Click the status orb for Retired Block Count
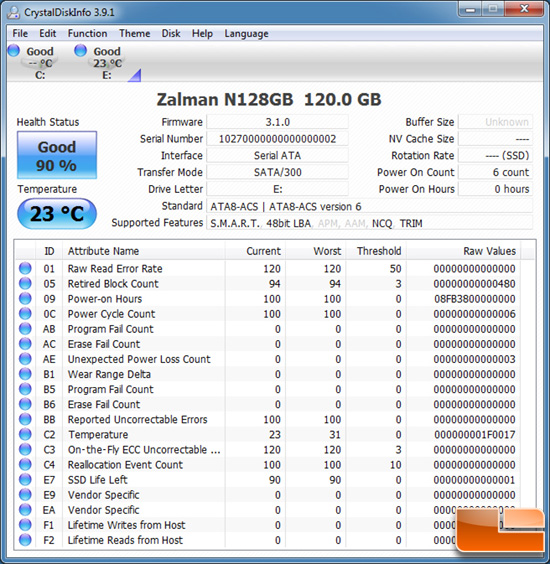550x564 pixels. tap(25, 283)
